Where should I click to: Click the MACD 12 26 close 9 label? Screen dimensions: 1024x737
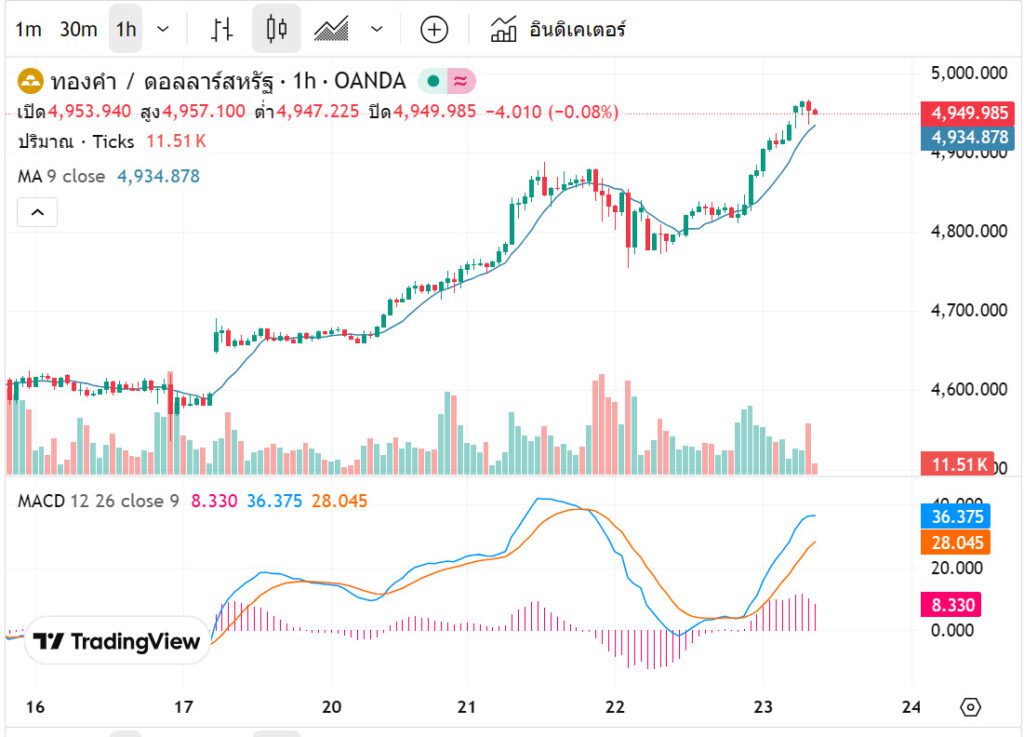[98, 501]
